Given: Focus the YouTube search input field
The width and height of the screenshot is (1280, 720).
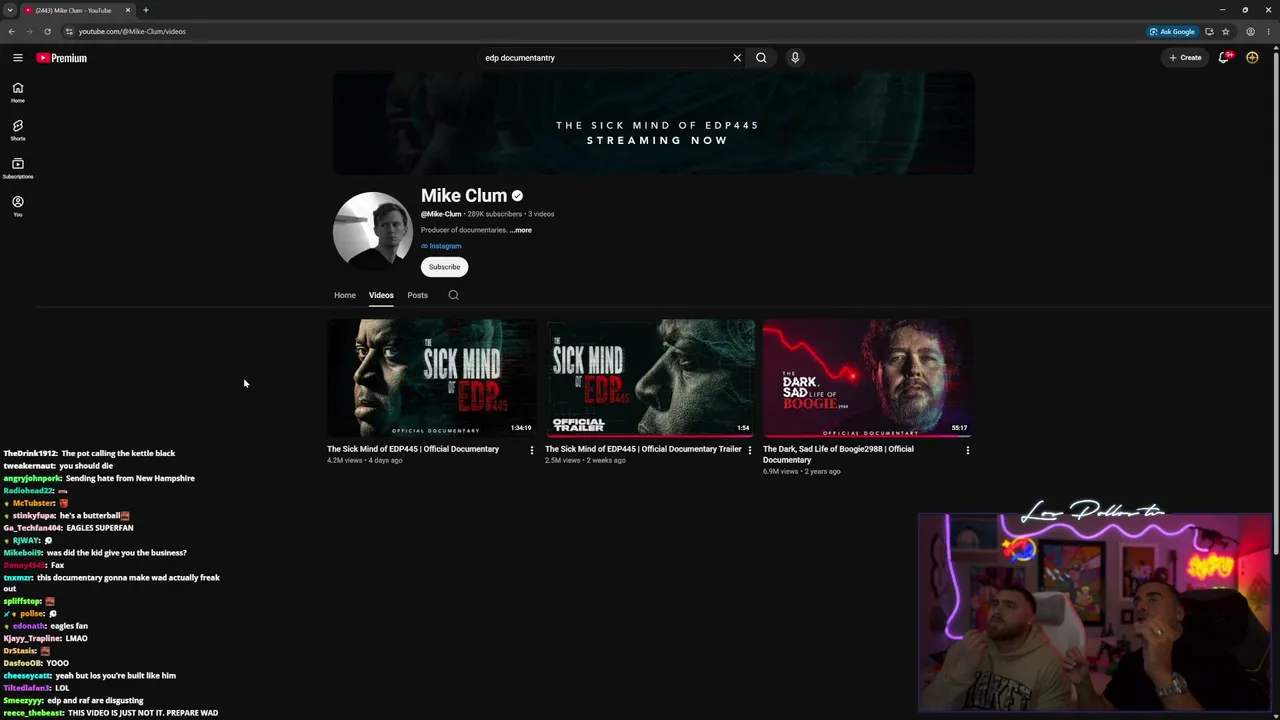Looking at the screenshot, I should (x=605, y=58).
